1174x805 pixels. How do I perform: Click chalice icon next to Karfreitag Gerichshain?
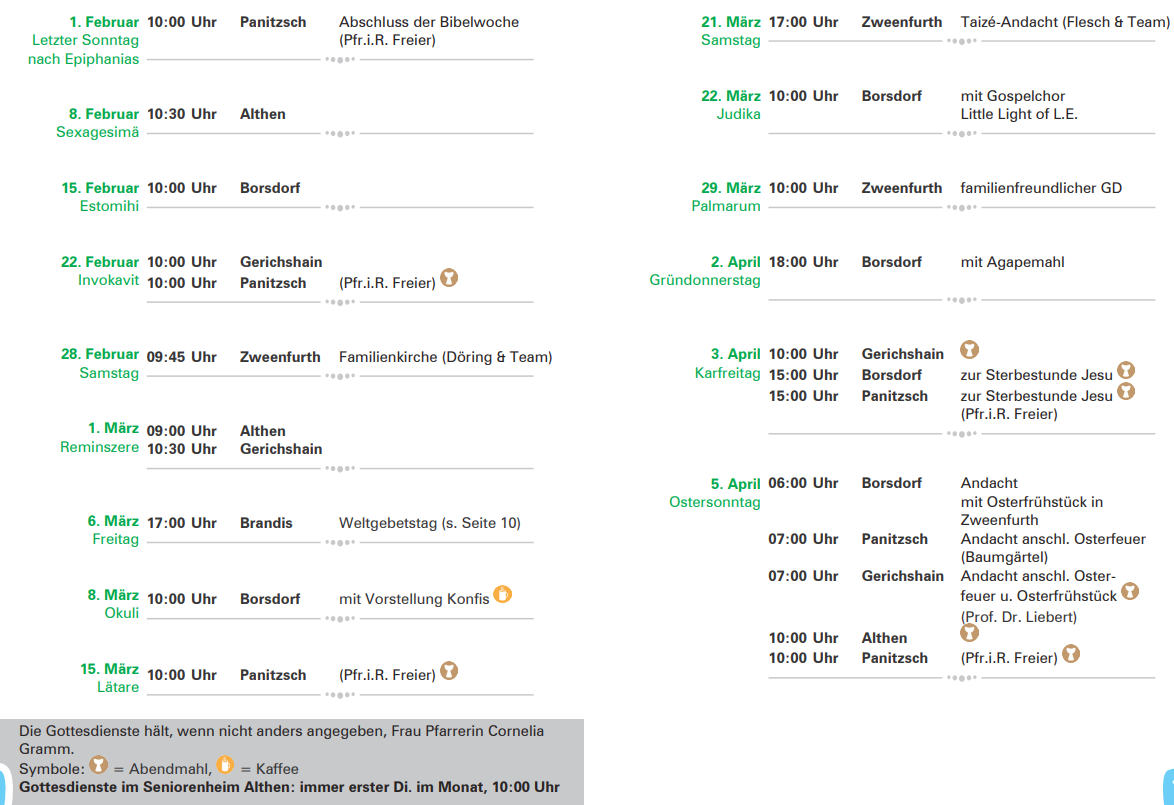[969, 349]
